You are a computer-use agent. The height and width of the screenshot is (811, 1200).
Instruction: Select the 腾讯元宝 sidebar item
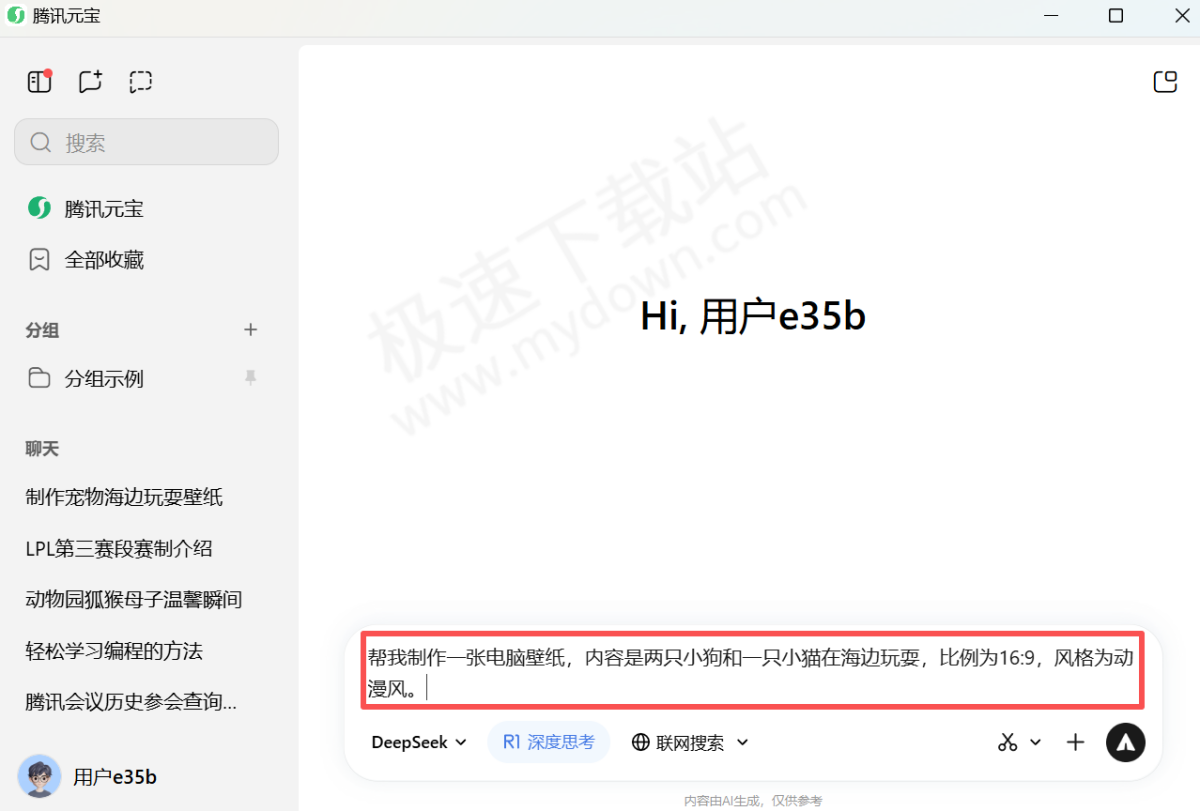tap(104, 208)
